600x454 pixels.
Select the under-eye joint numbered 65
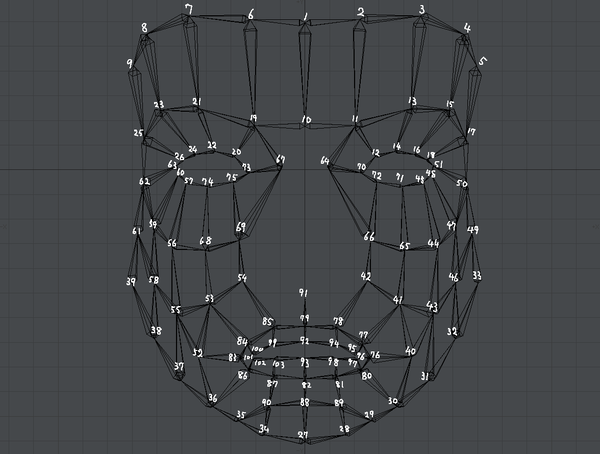tap(404, 246)
